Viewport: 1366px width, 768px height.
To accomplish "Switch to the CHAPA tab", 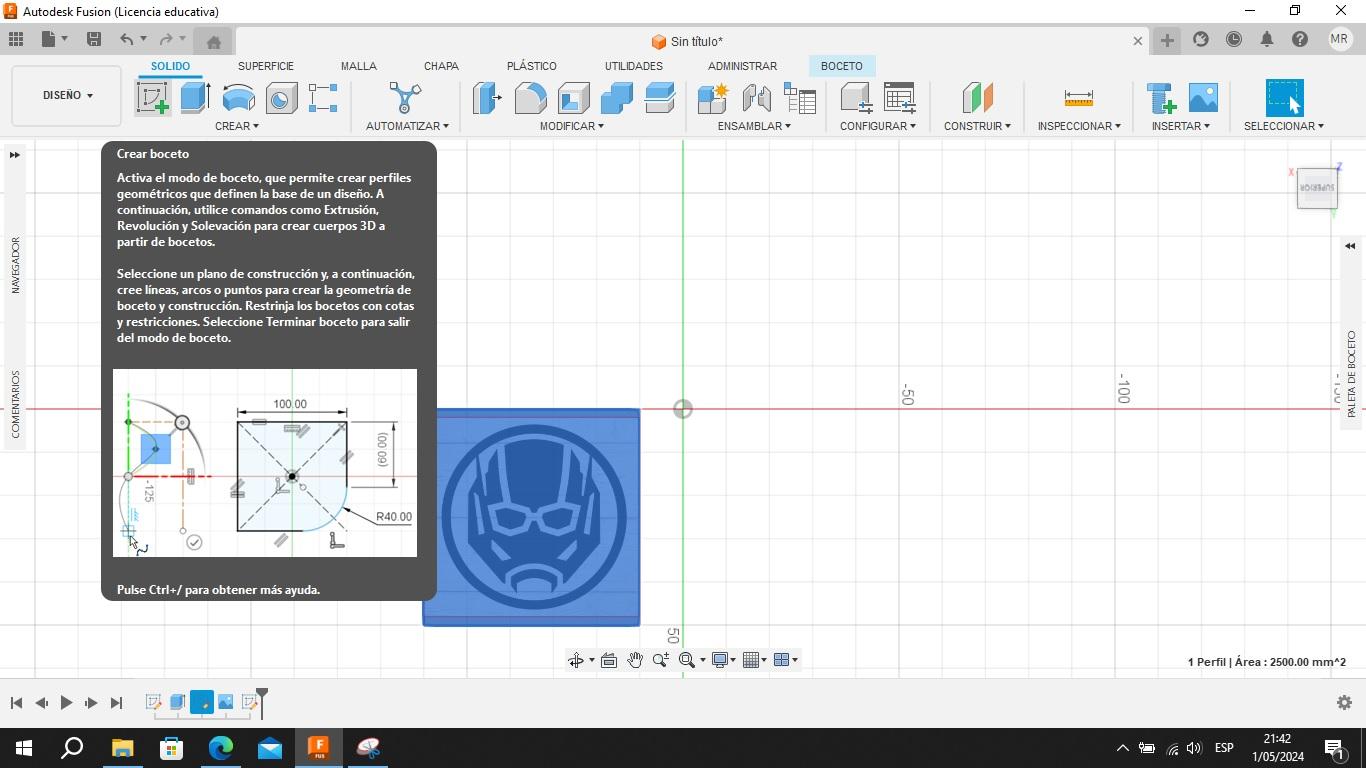I will pyautogui.click(x=441, y=66).
